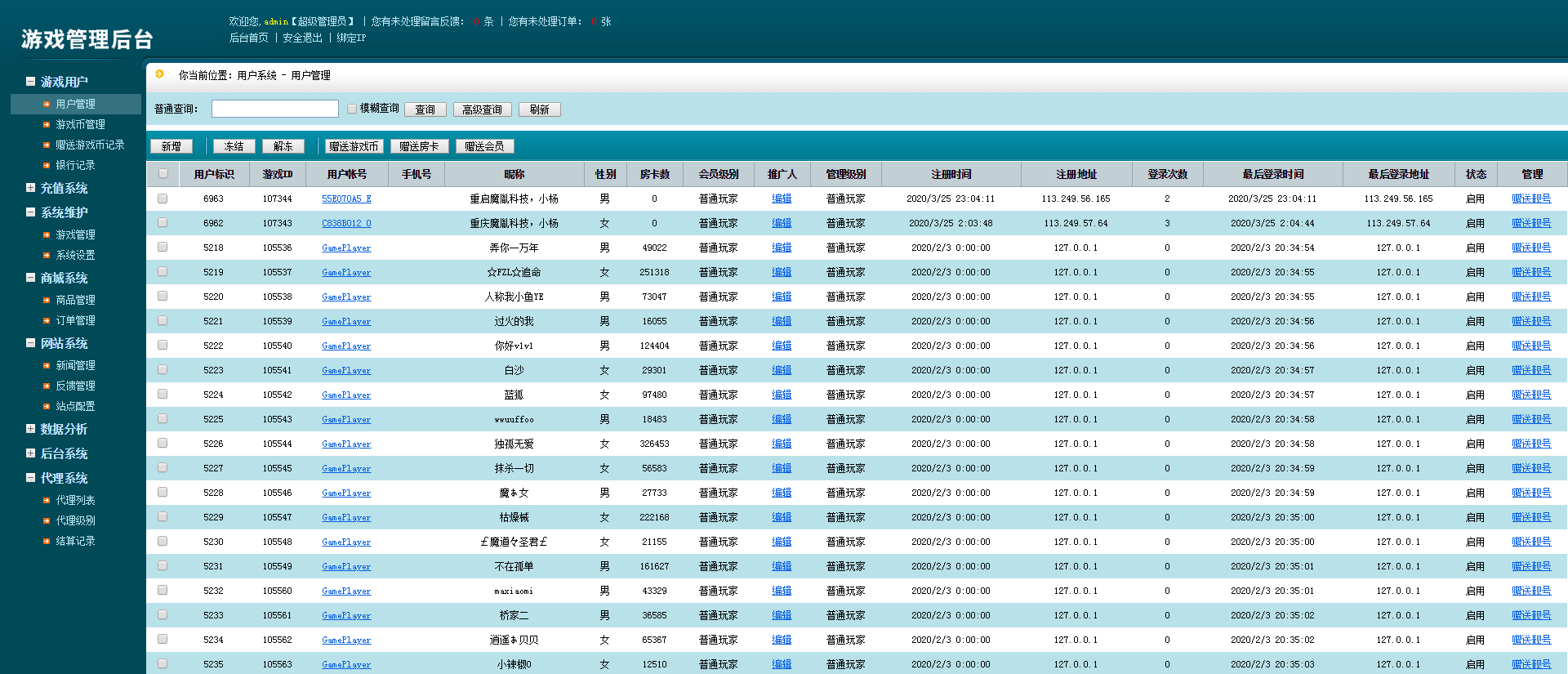Viewport: 1568px width, 674px height.
Task: Enable the 模糊查询 fuzzy search checkbox
Action: click(x=352, y=109)
